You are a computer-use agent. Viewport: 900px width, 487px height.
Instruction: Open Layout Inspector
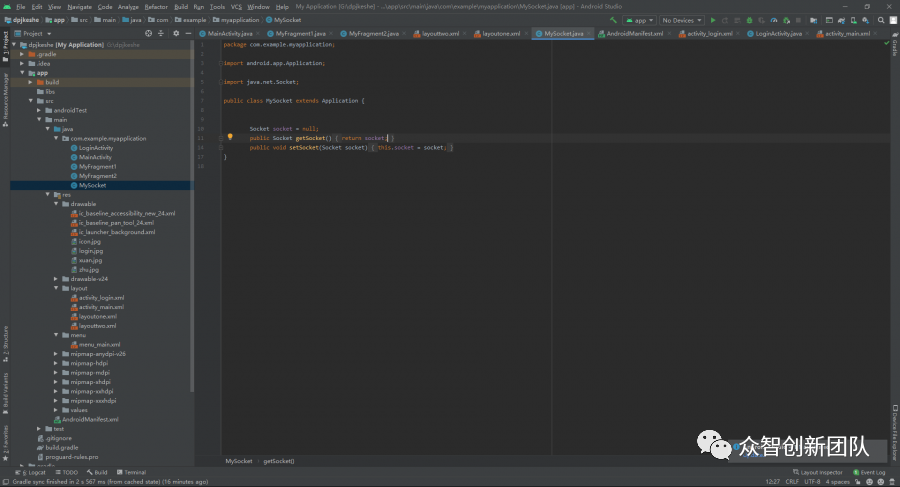point(817,472)
